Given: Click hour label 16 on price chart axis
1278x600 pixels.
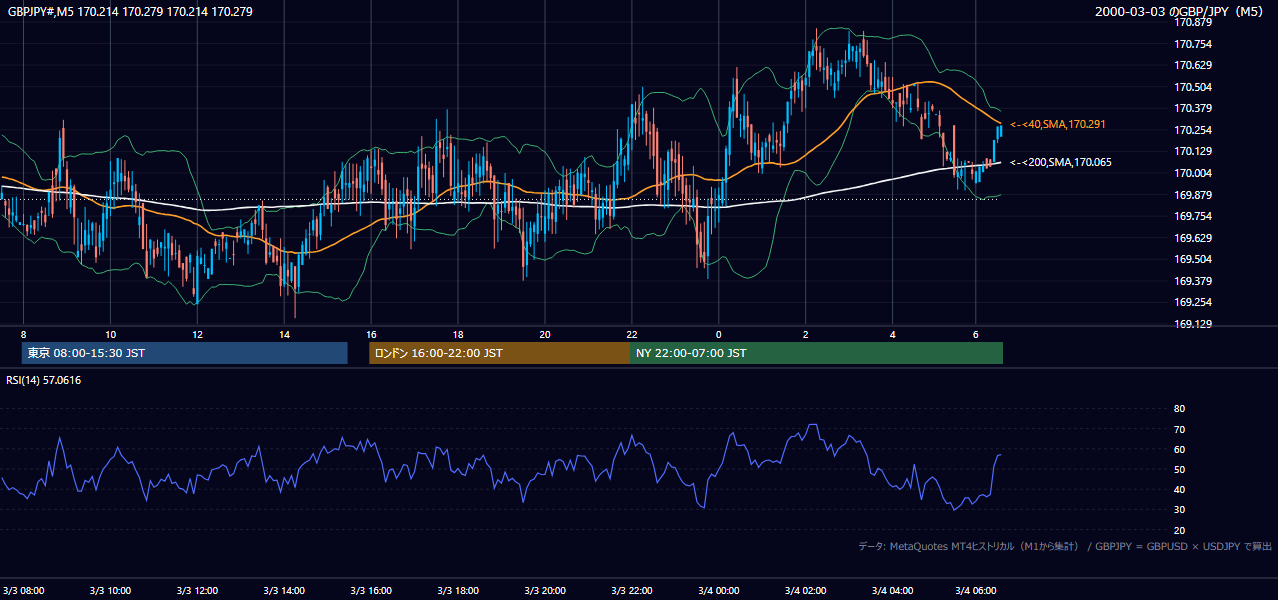Looking at the screenshot, I should click(371, 334).
